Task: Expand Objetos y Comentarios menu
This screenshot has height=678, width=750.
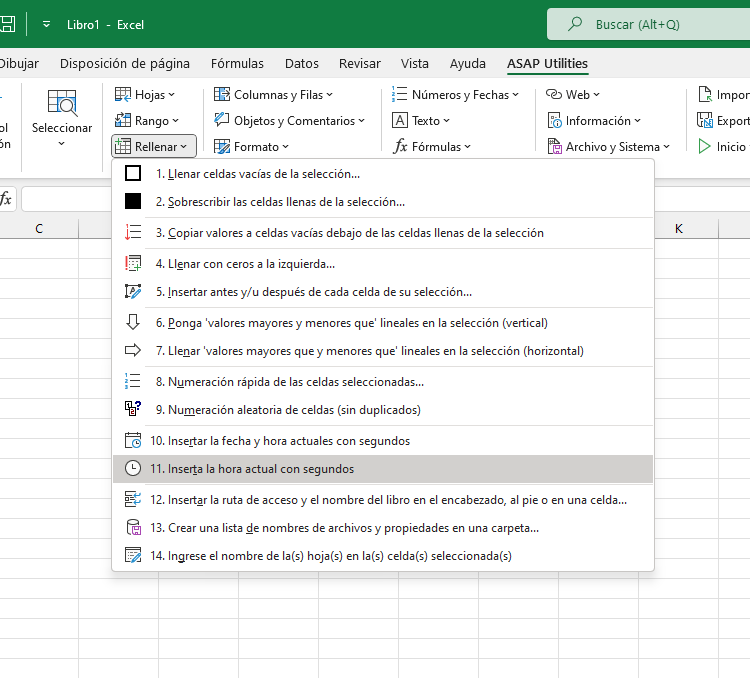Action: click(x=289, y=121)
